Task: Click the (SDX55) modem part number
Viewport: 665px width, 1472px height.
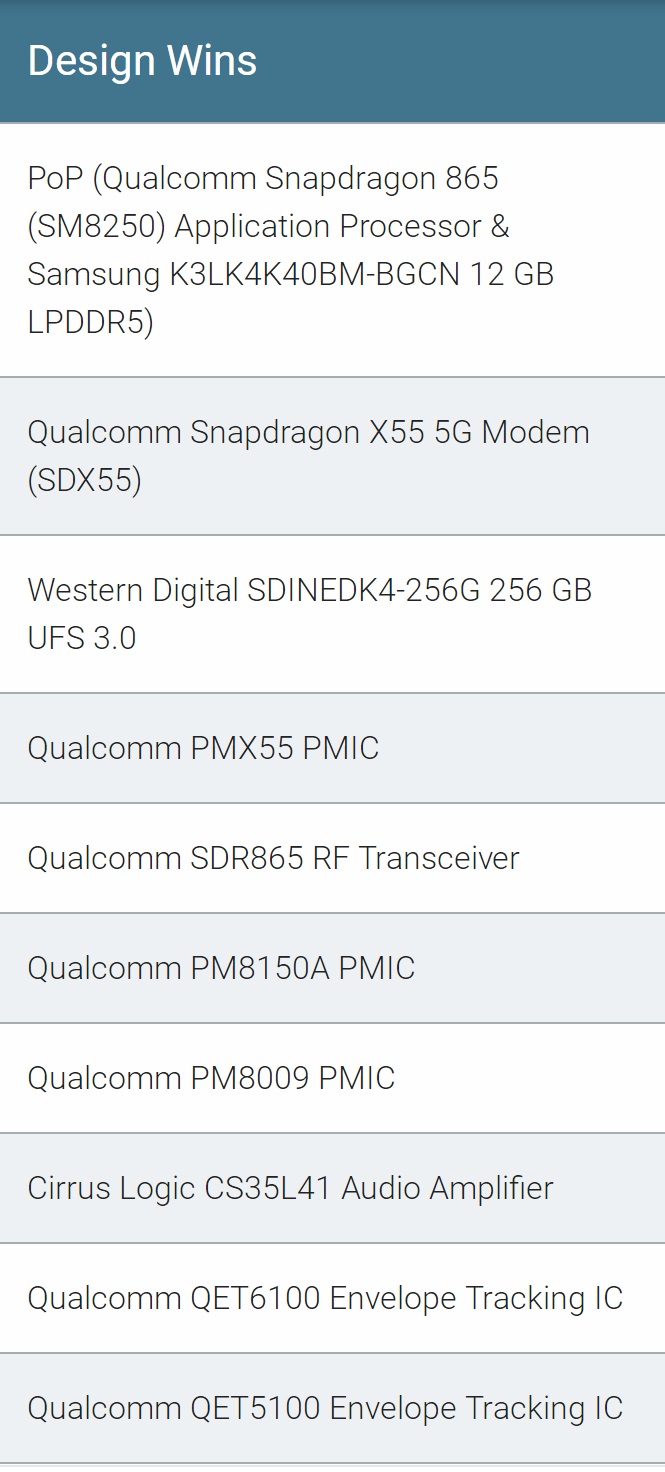Action: tap(84, 481)
